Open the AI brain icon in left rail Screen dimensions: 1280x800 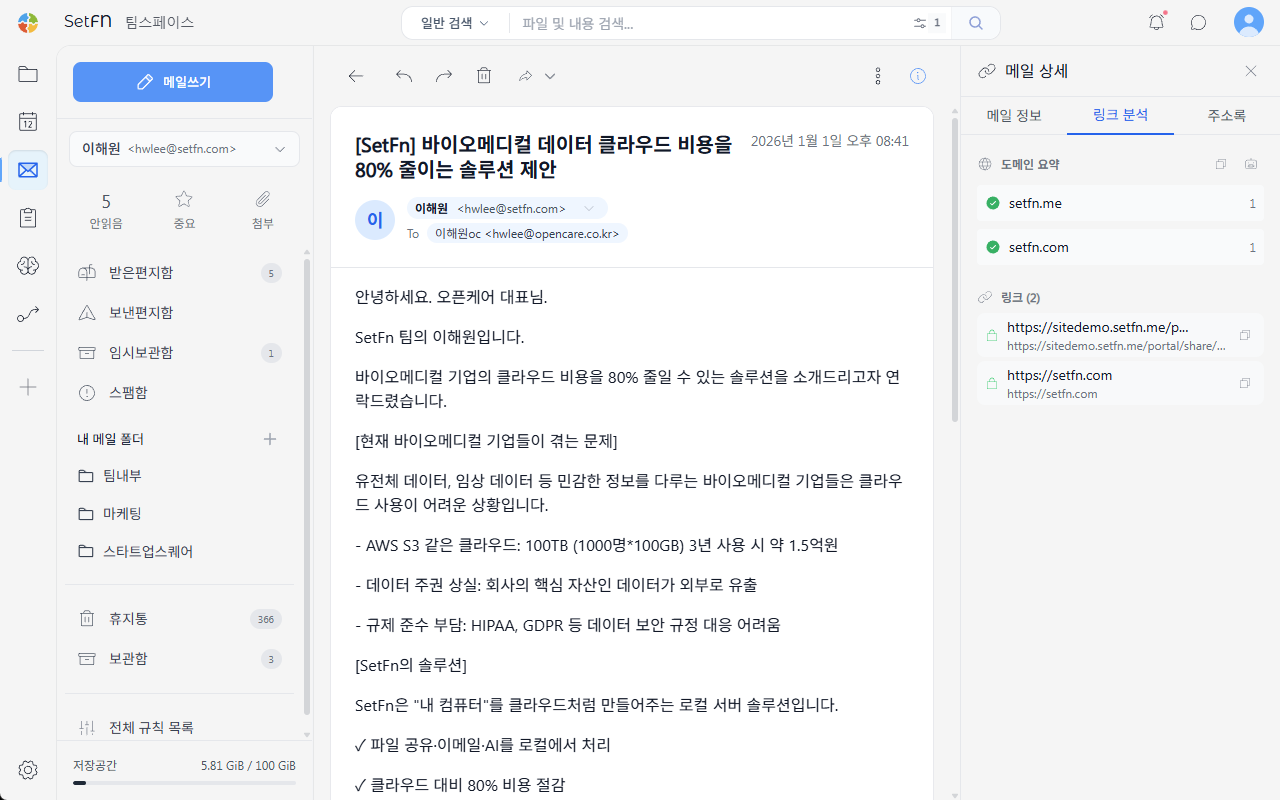coord(28,266)
